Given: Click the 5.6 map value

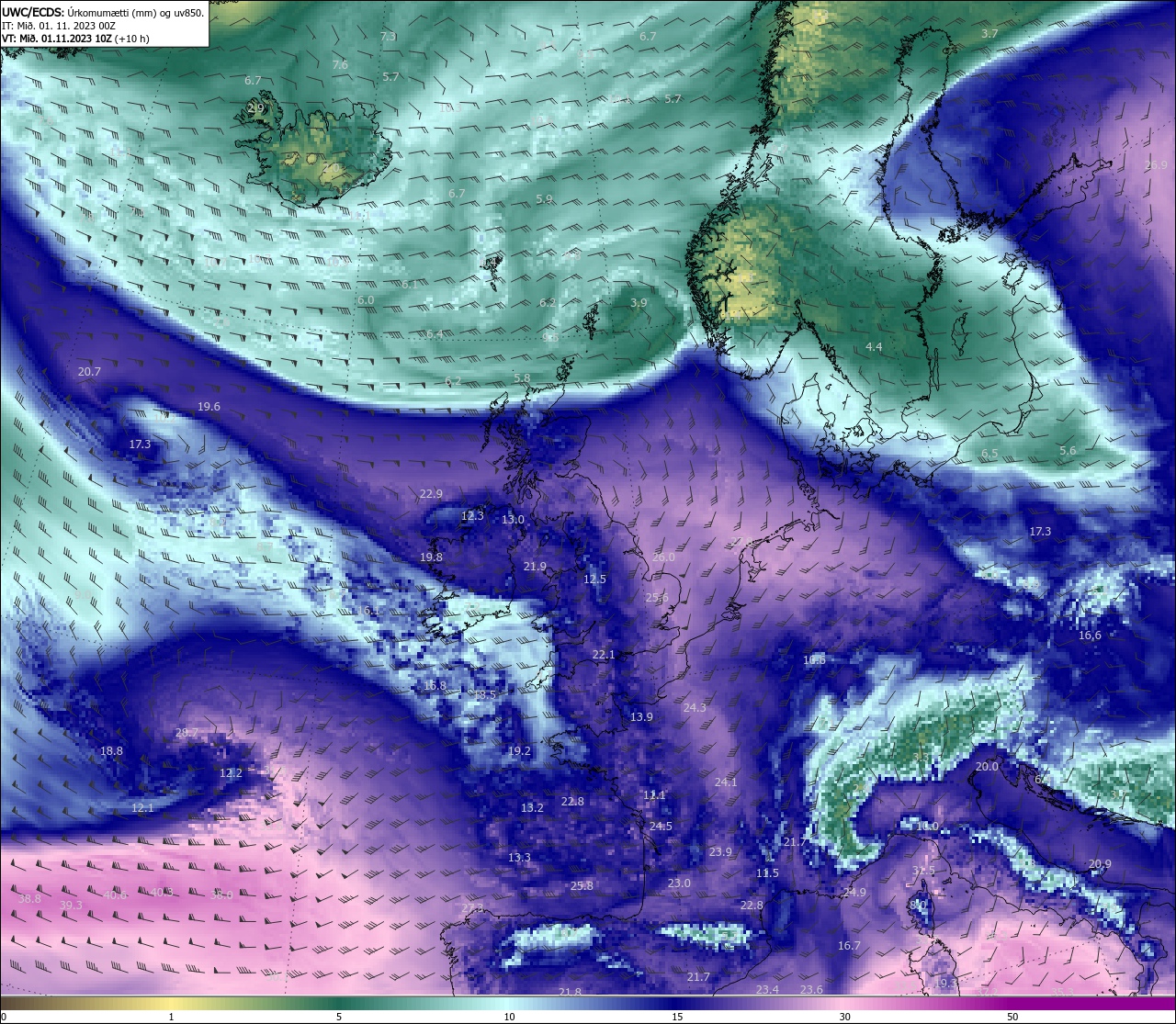Looking at the screenshot, I should coord(1068,451).
